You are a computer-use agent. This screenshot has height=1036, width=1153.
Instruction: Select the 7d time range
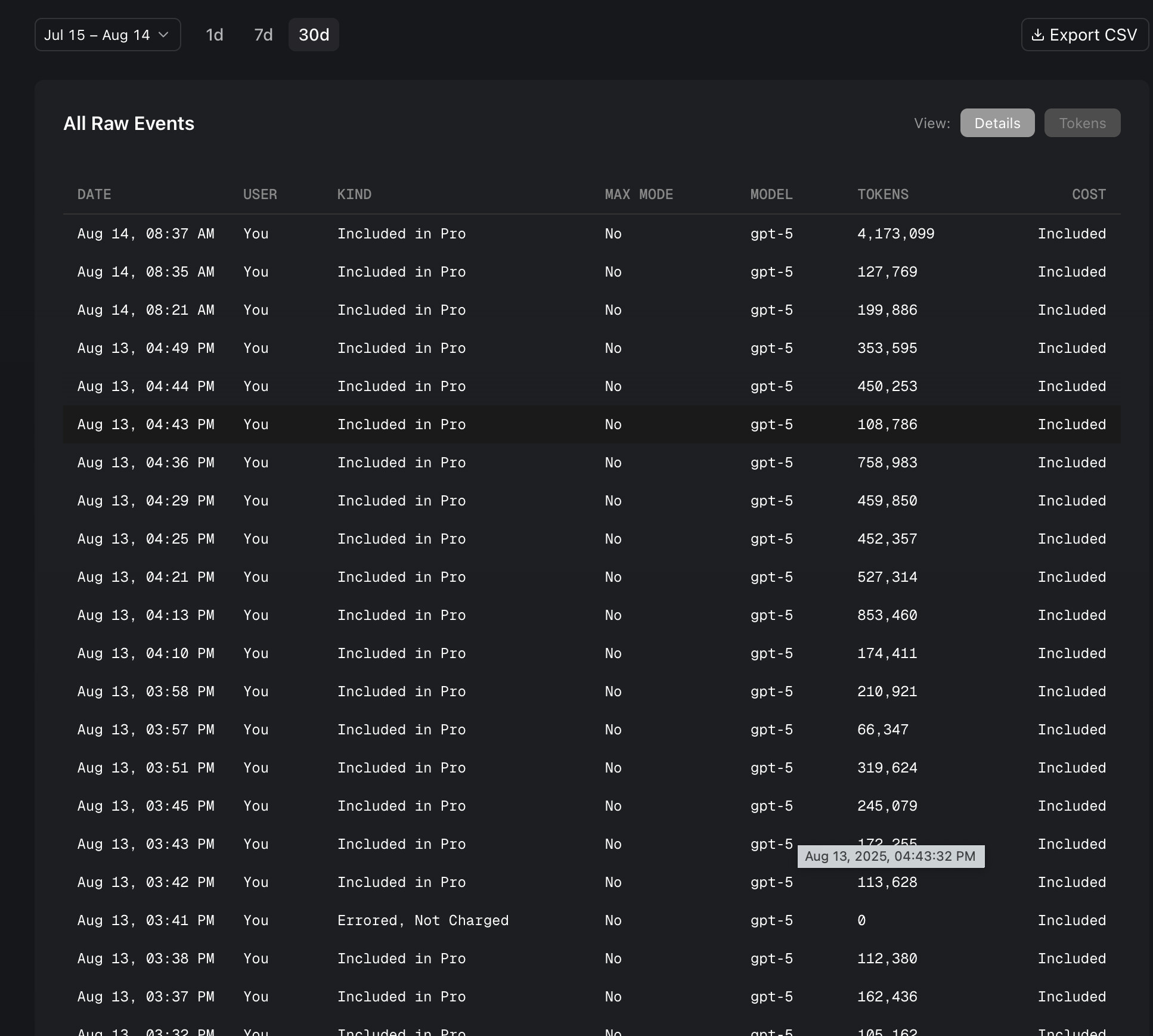pyautogui.click(x=263, y=35)
